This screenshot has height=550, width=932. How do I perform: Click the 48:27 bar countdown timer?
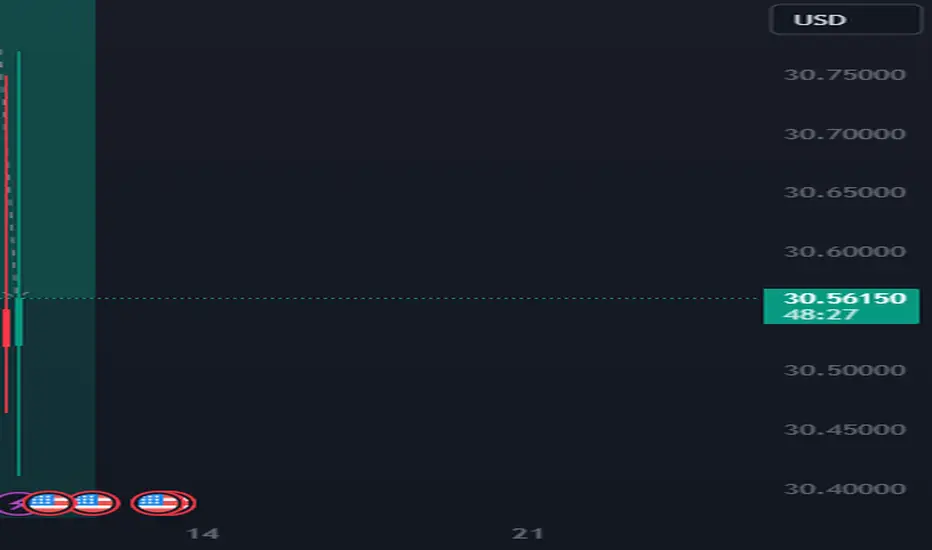[821, 314]
